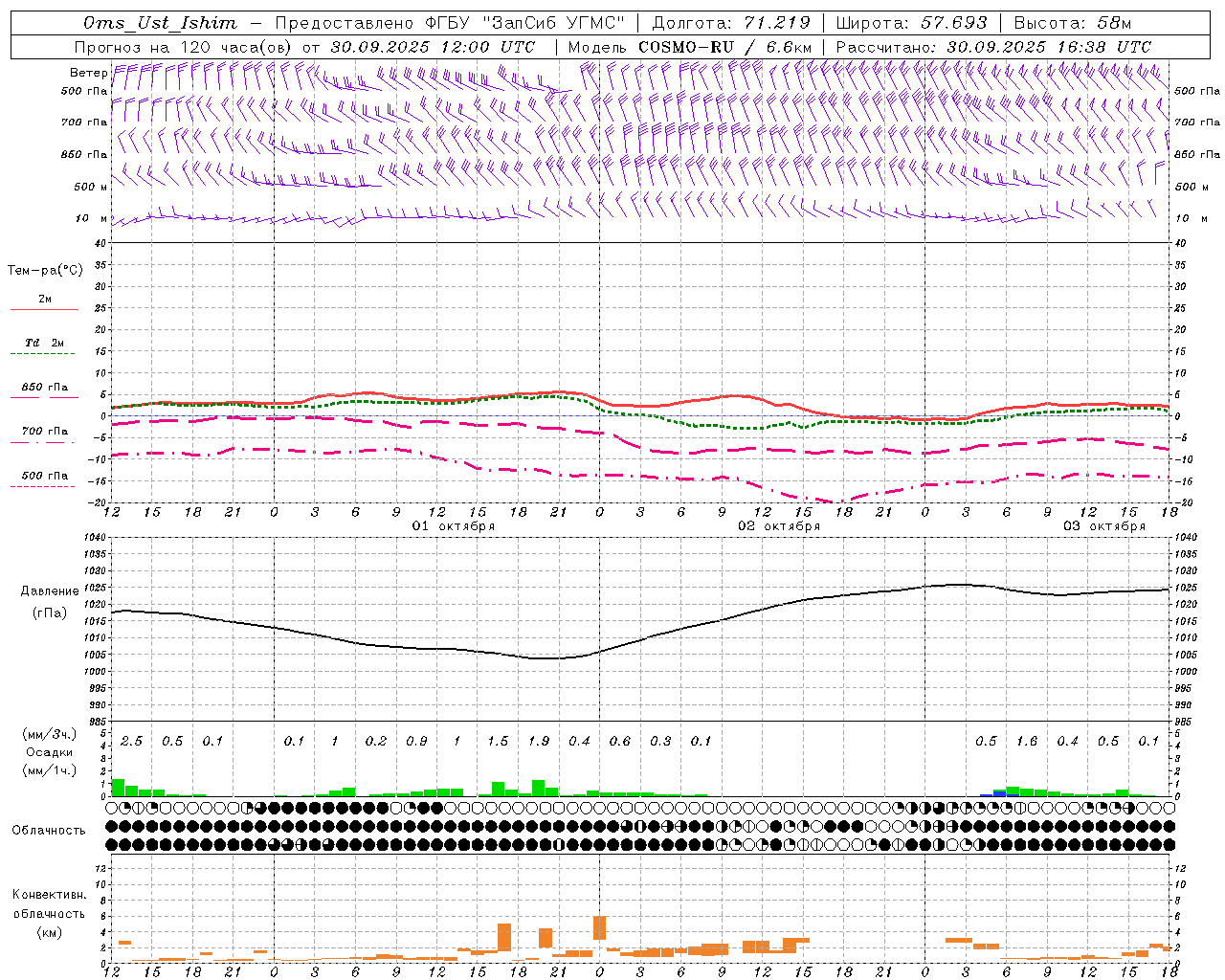
Task: Click the Осадки panel label
Action: 49,752
